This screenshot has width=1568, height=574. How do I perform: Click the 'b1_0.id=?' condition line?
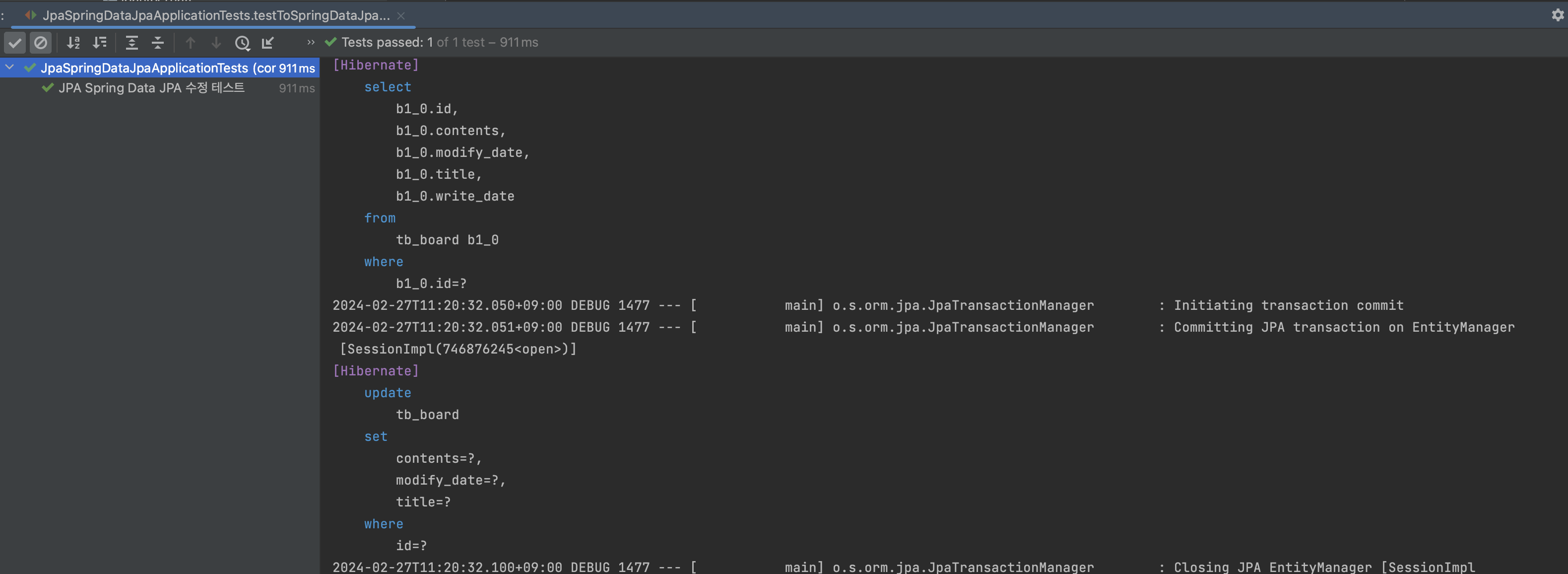431,284
